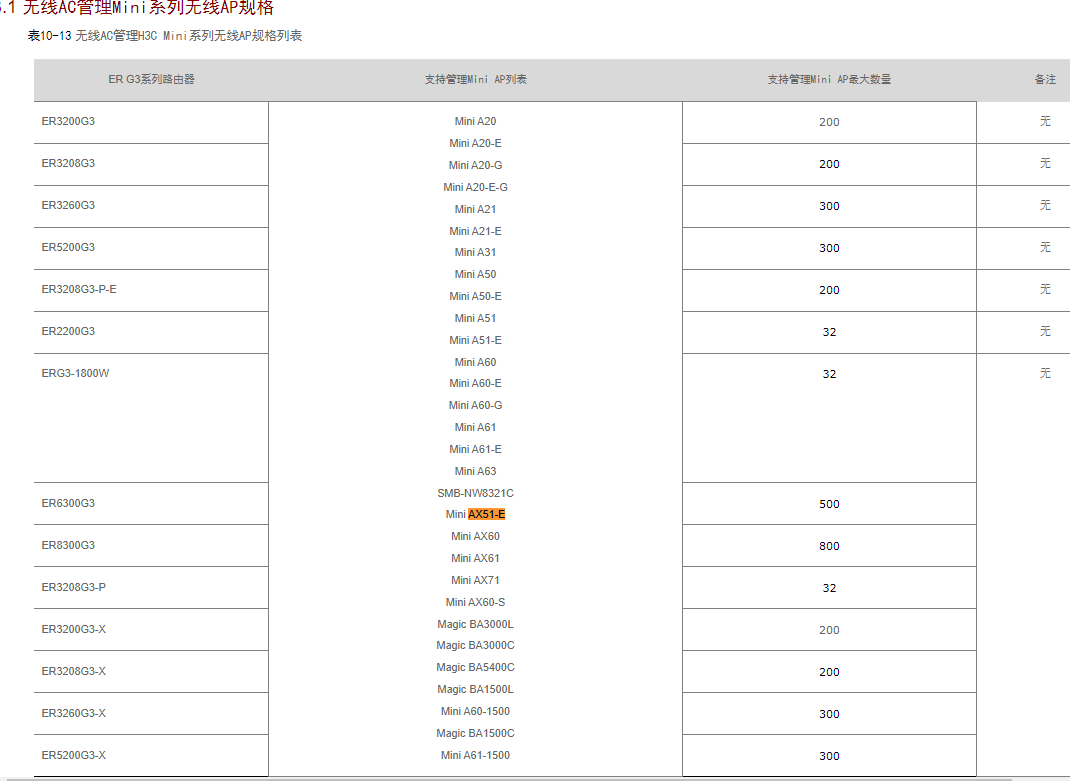Select Mini A51 AP entry
The width and height of the screenshot is (1090, 781).
point(475,319)
